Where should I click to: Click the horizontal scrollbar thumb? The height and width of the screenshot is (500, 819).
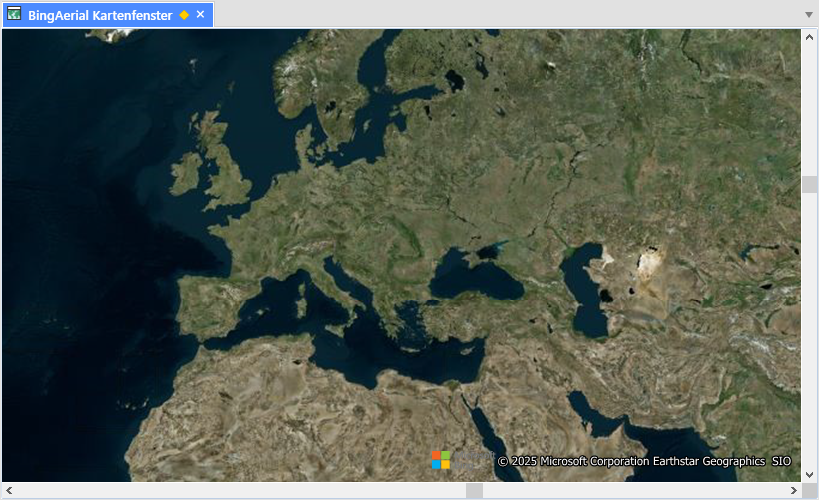[x=474, y=490]
